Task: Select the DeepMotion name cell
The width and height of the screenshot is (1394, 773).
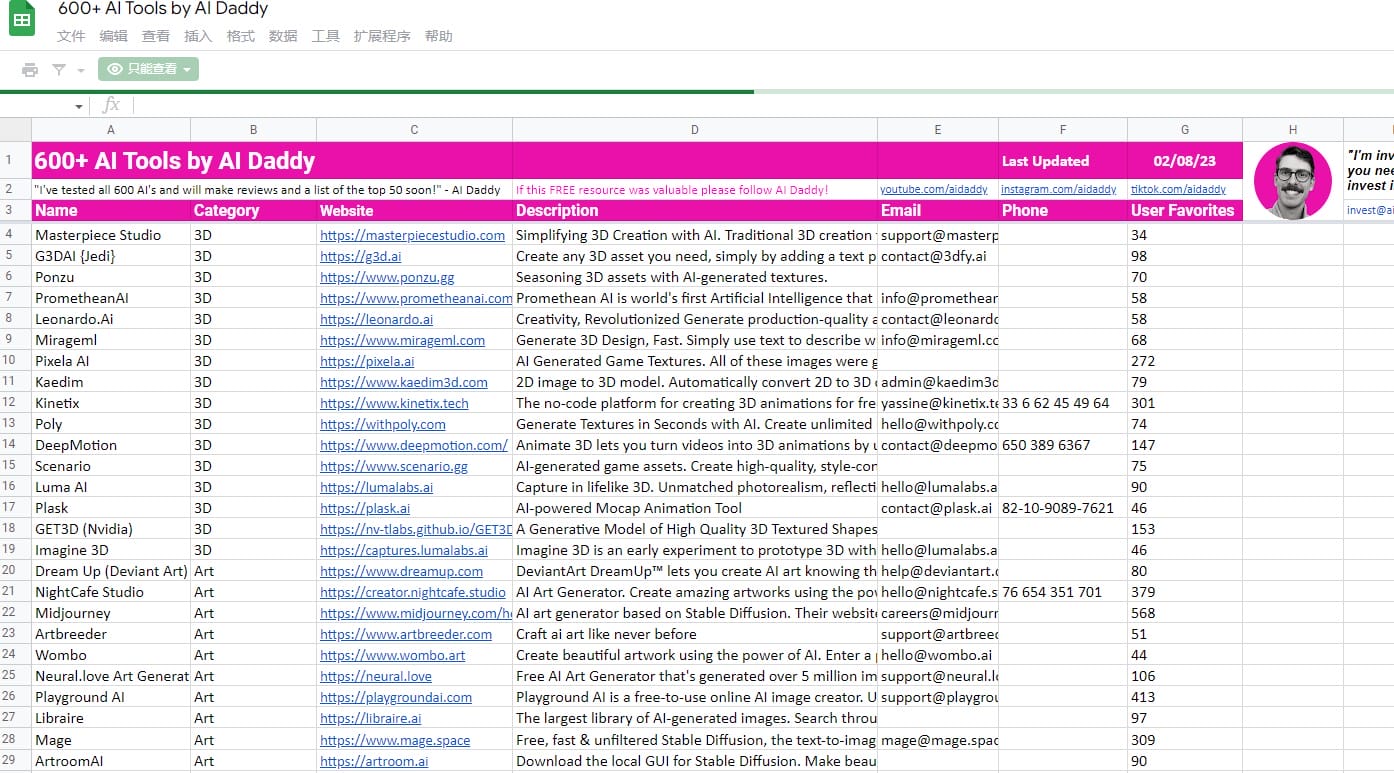Action: click(111, 445)
